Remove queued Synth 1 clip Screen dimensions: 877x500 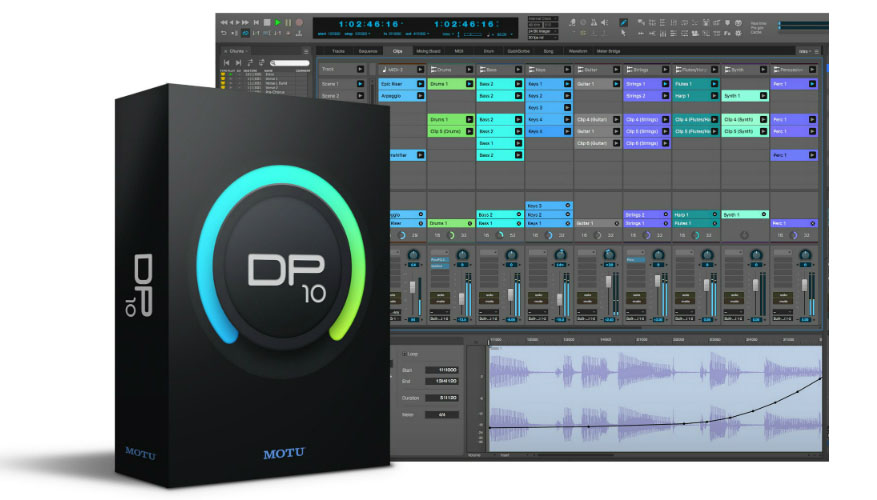pyautogui.click(x=763, y=215)
